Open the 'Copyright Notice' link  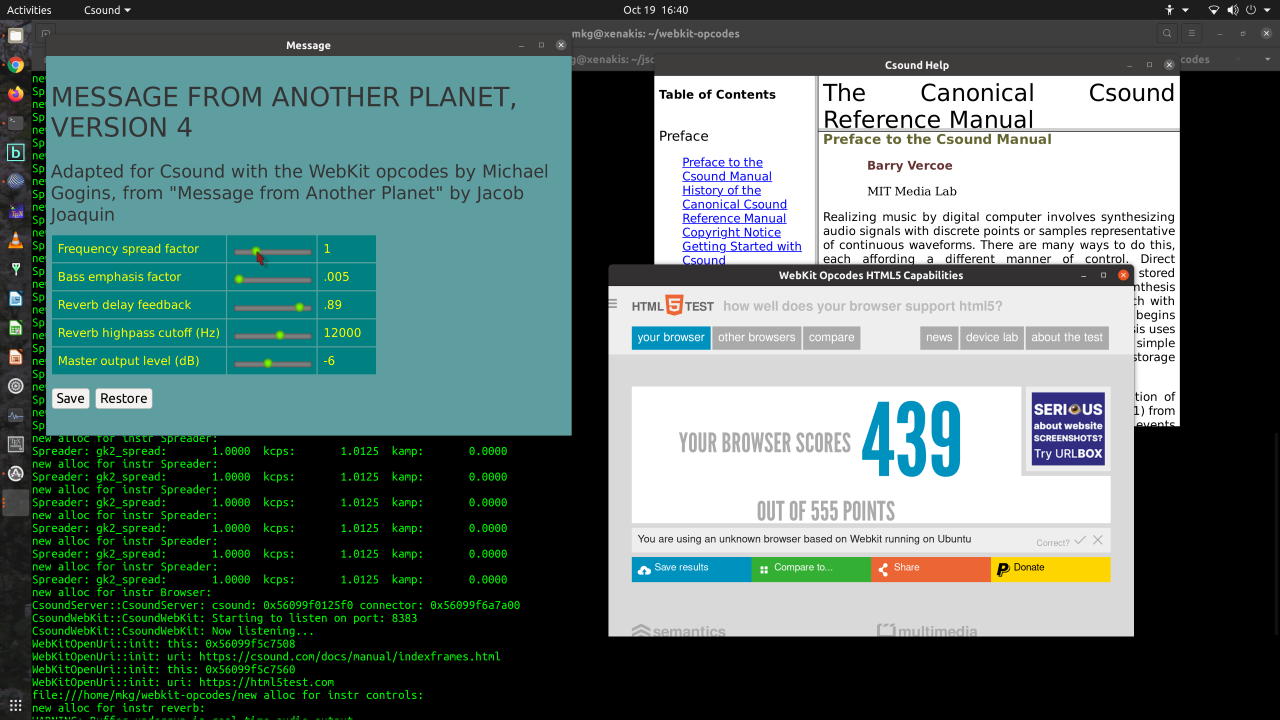(731, 232)
